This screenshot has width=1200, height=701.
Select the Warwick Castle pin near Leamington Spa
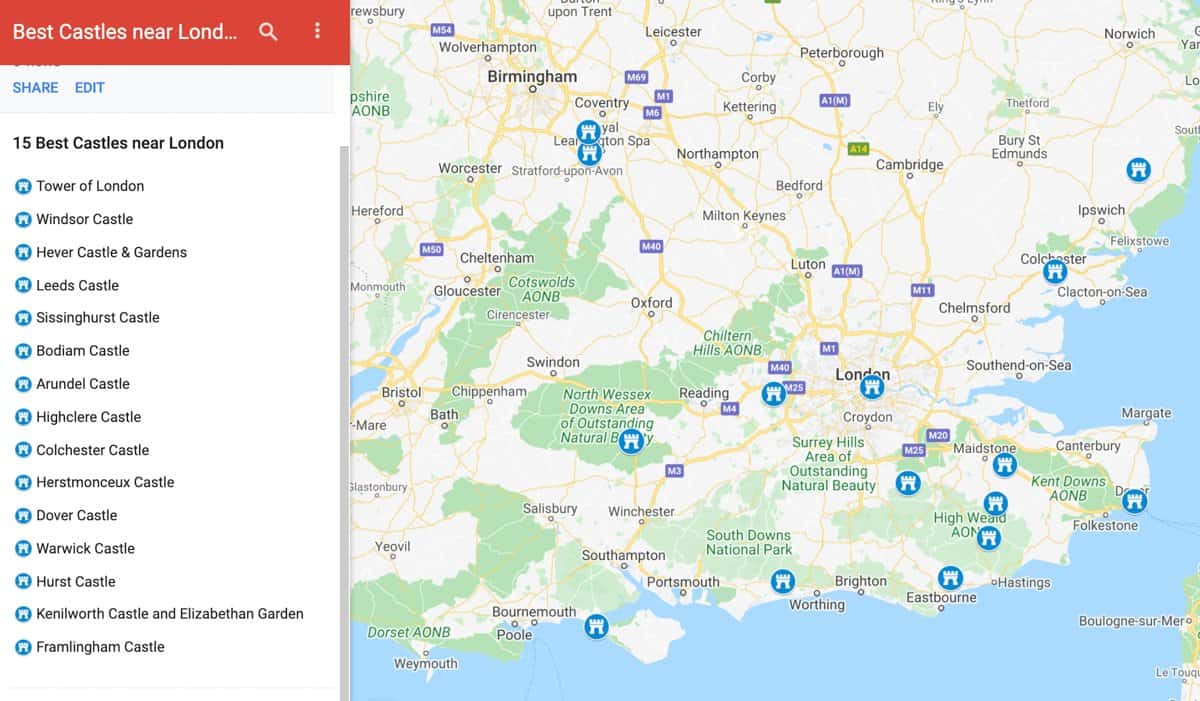590,153
